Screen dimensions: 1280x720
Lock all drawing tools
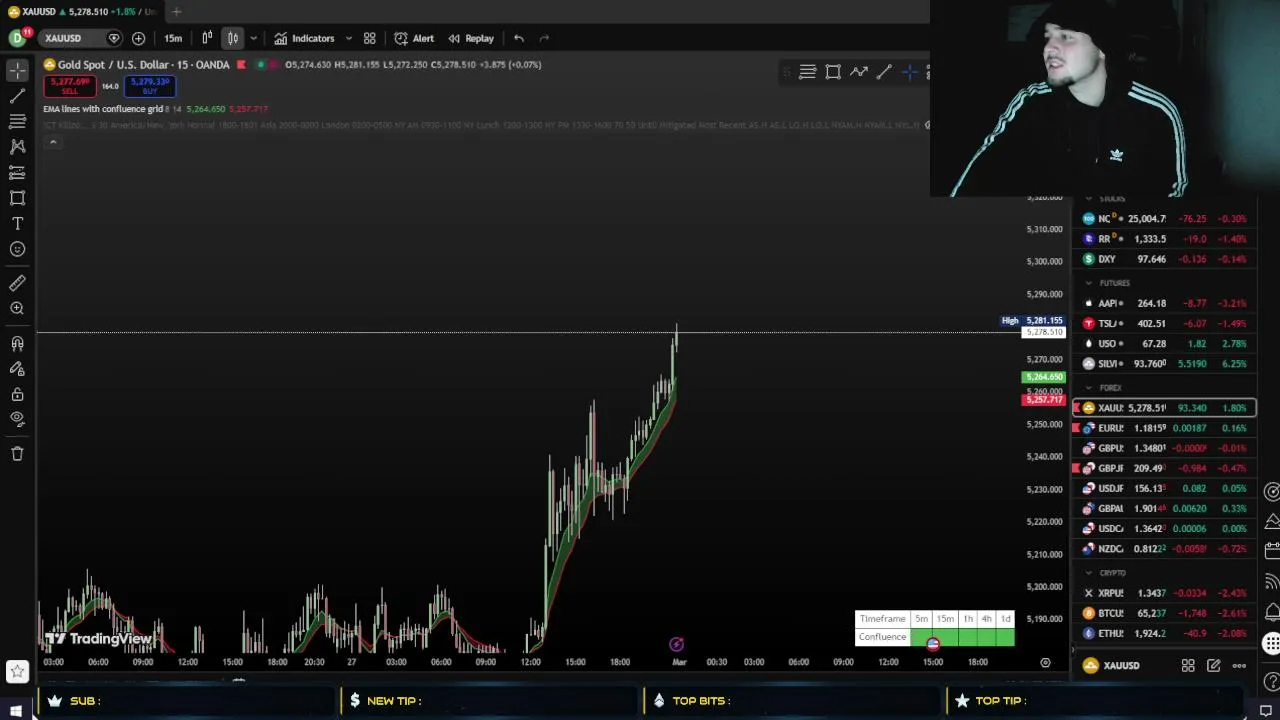[x=17, y=394]
